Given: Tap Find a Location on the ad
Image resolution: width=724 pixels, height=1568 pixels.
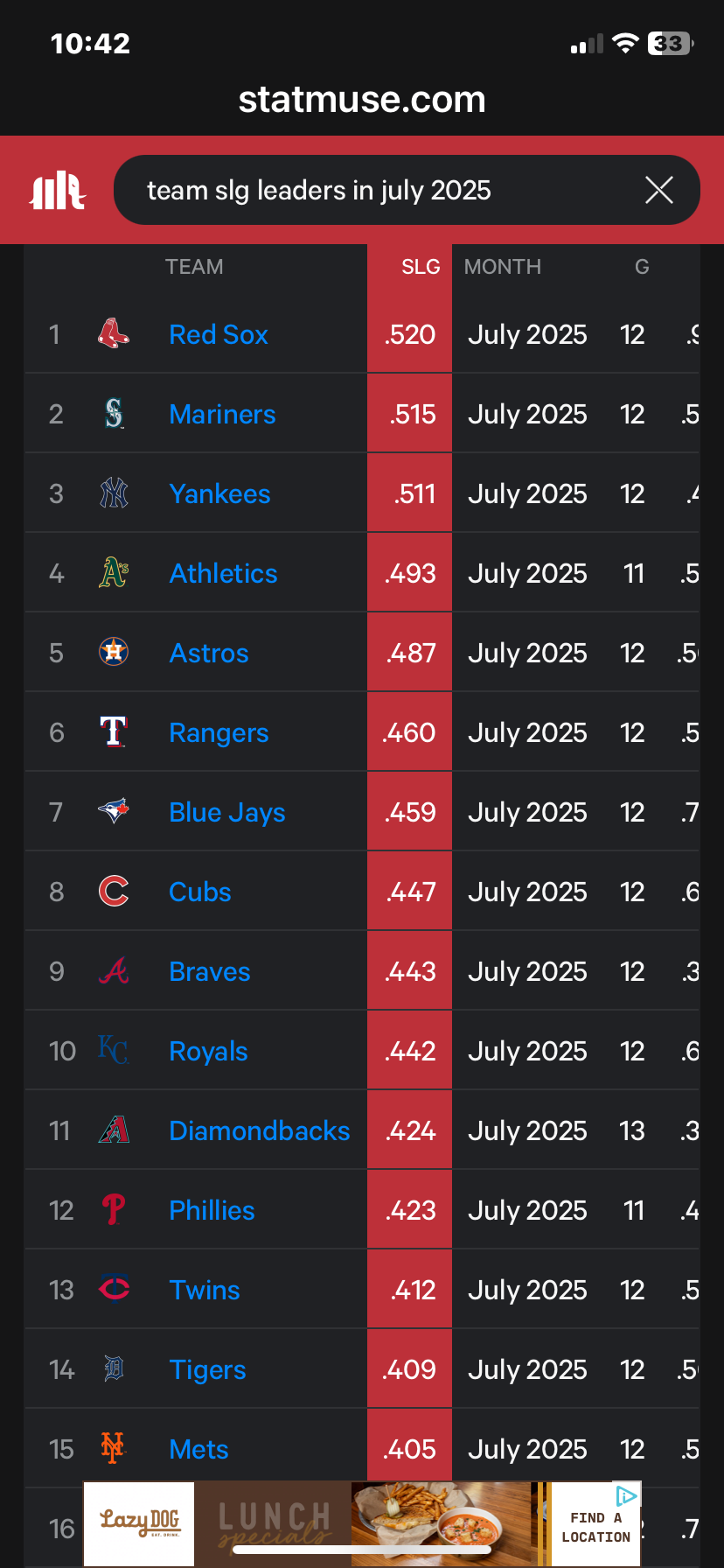Looking at the screenshot, I should (596, 1528).
